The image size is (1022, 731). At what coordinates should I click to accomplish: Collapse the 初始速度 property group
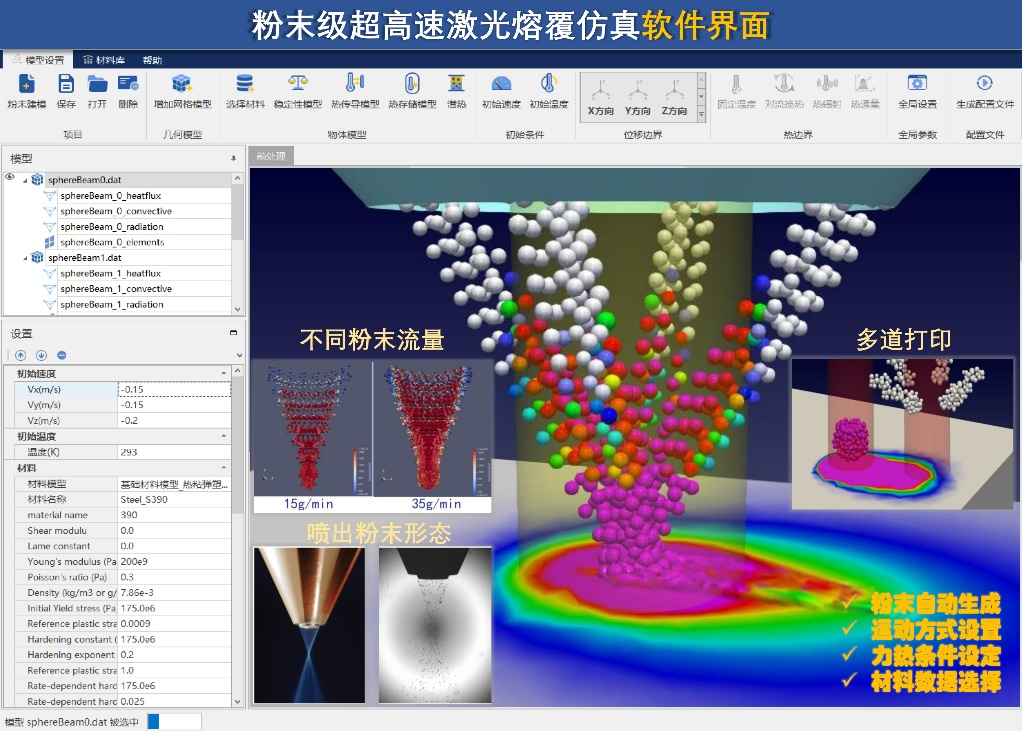click(224, 373)
